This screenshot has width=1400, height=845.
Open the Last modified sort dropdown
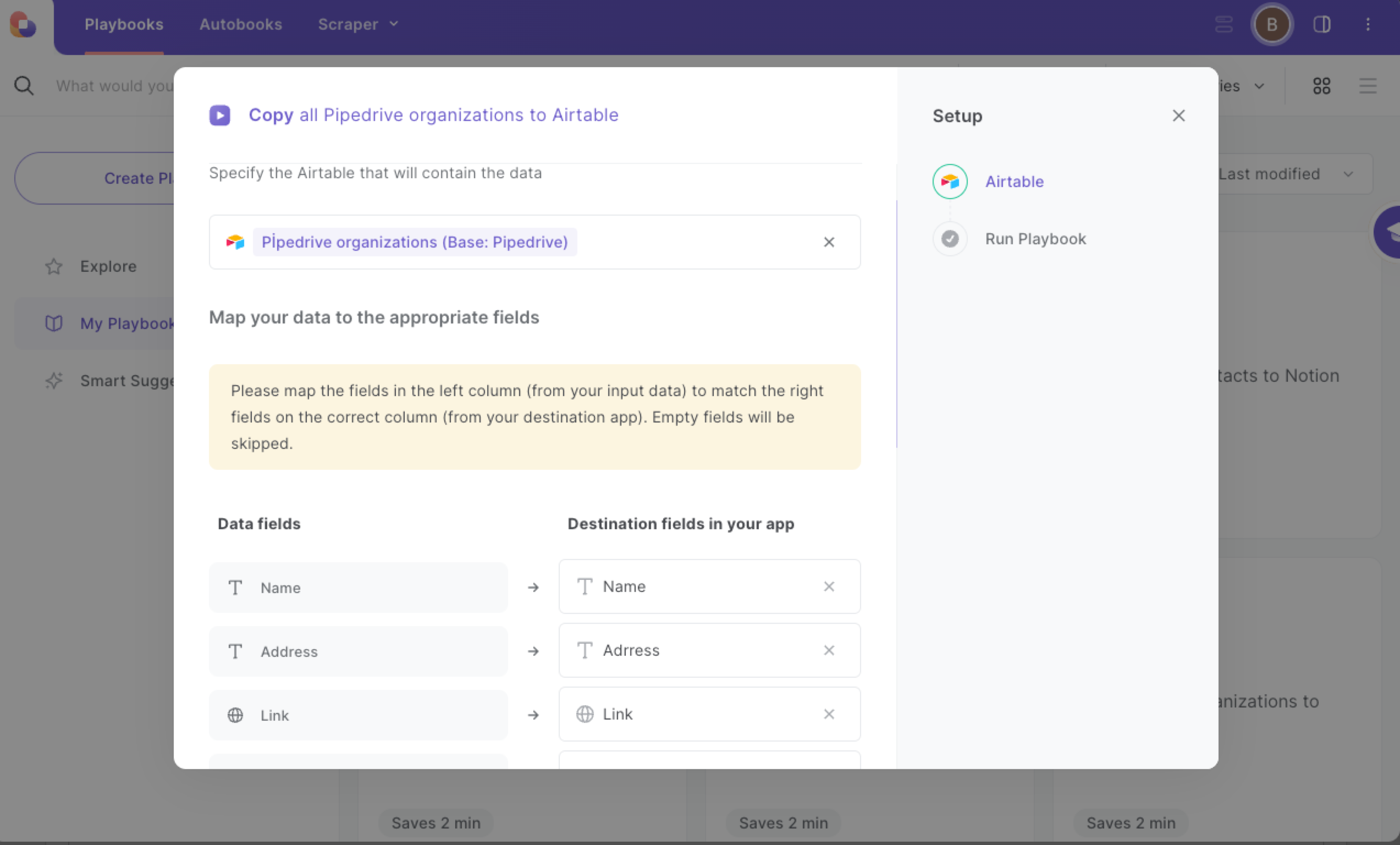(1296, 174)
